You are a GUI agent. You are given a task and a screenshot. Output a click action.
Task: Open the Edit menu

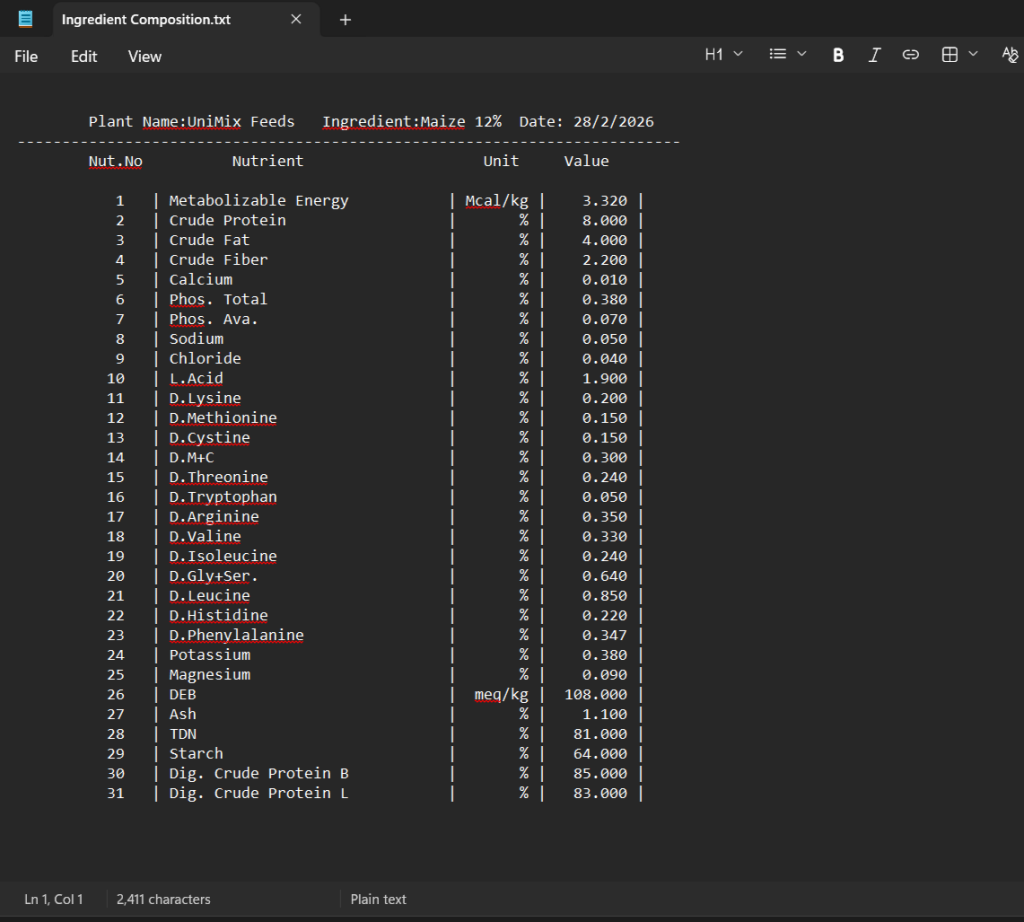tap(84, 56)
